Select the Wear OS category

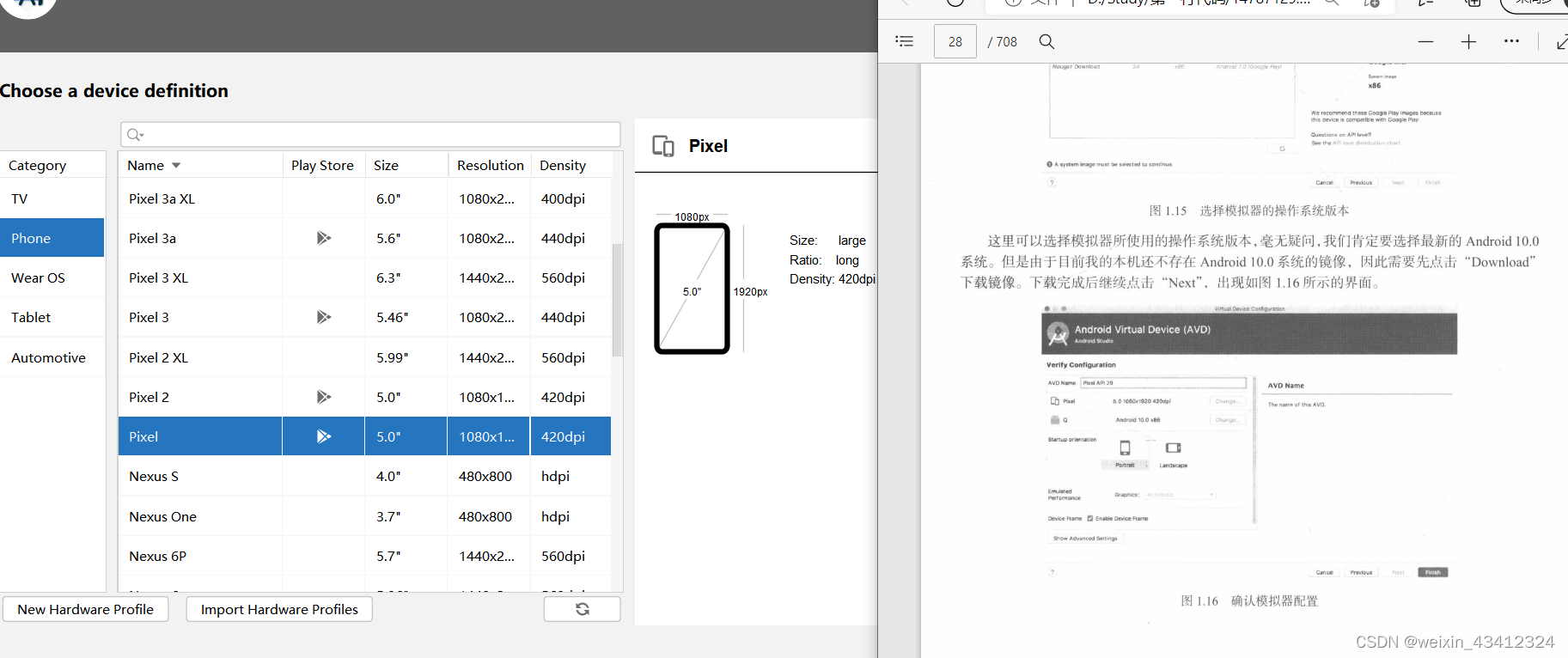52,277
